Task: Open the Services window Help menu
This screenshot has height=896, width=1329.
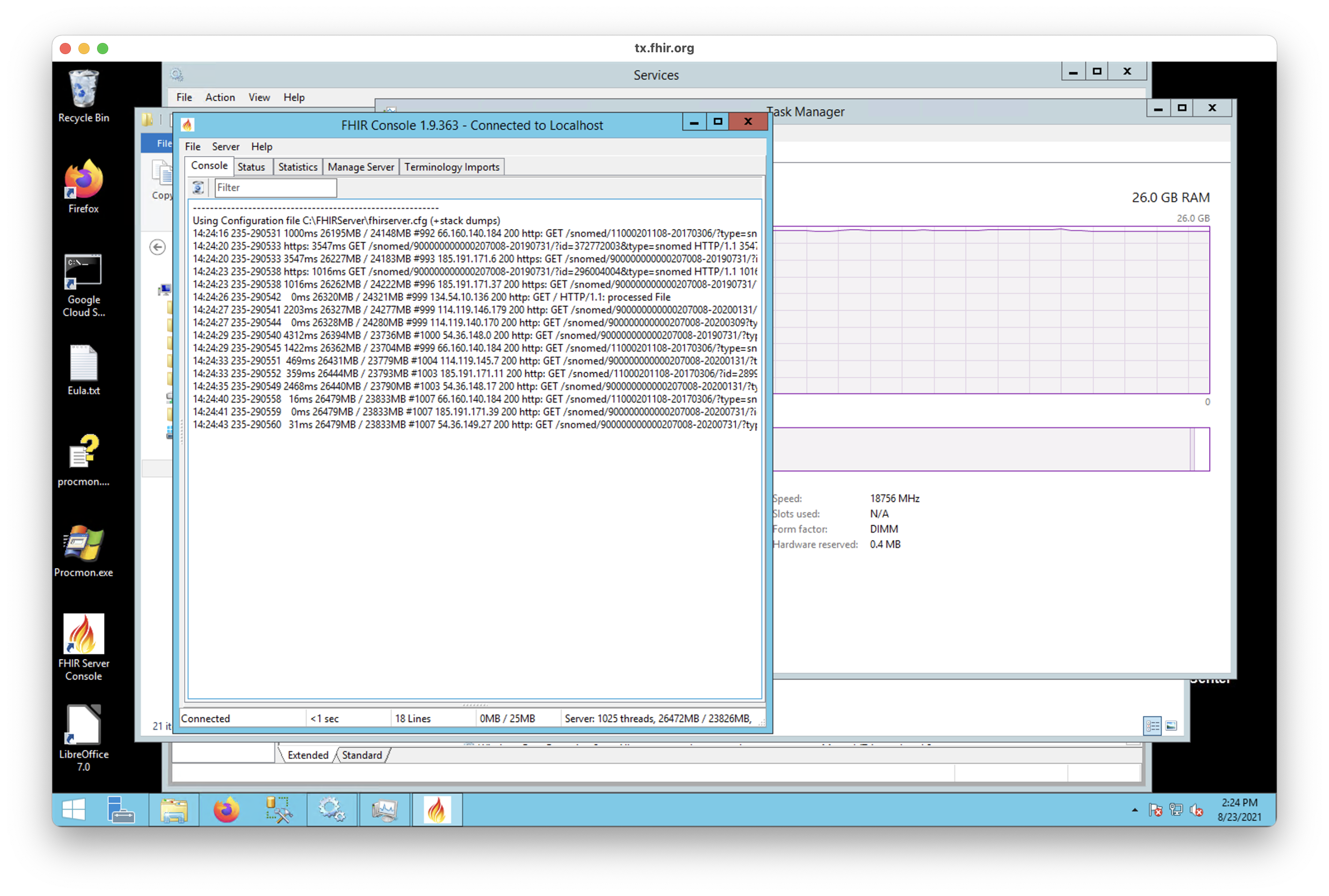Action: coord(294,97)
